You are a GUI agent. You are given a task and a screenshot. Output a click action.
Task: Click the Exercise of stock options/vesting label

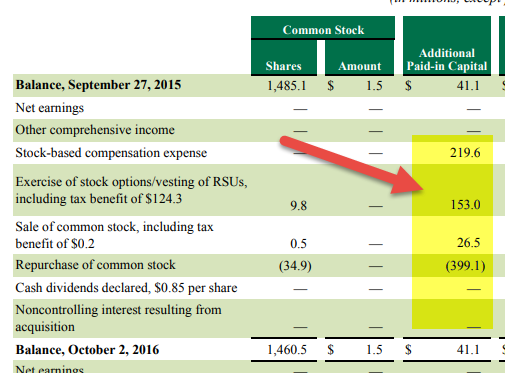pyautogui.click(x=131, y=190)
